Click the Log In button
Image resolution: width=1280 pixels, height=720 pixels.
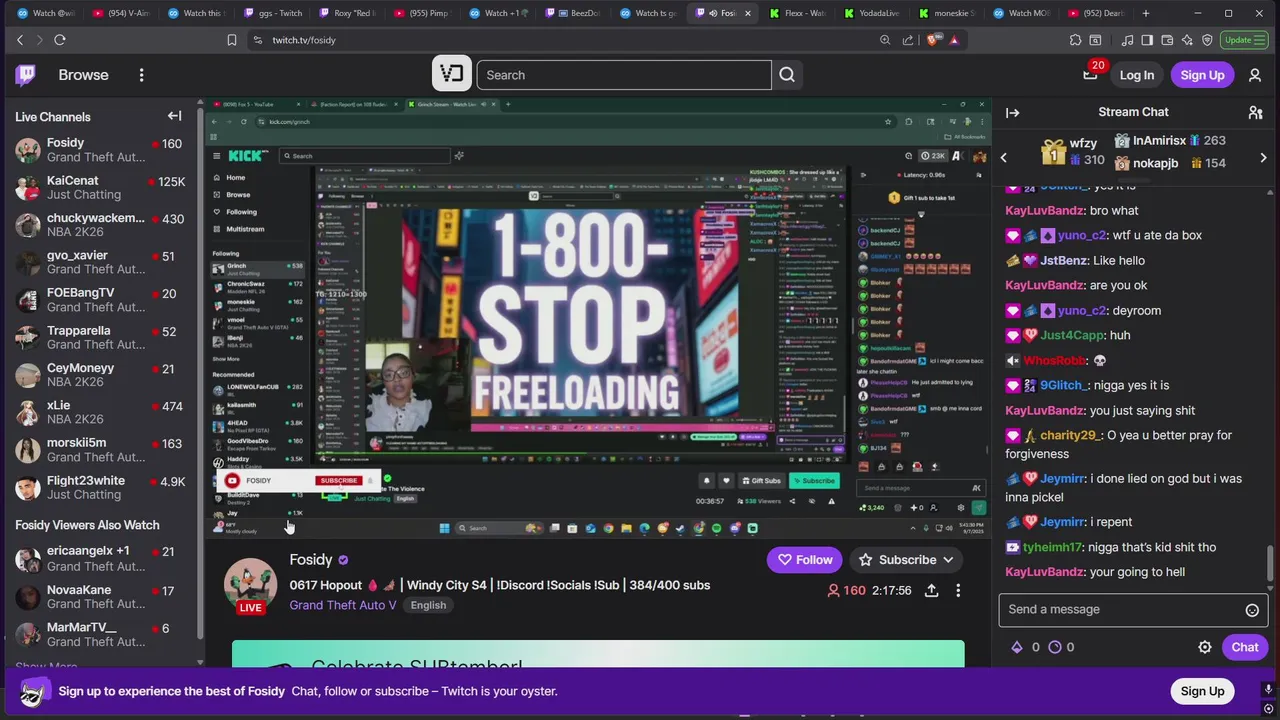1136,75
